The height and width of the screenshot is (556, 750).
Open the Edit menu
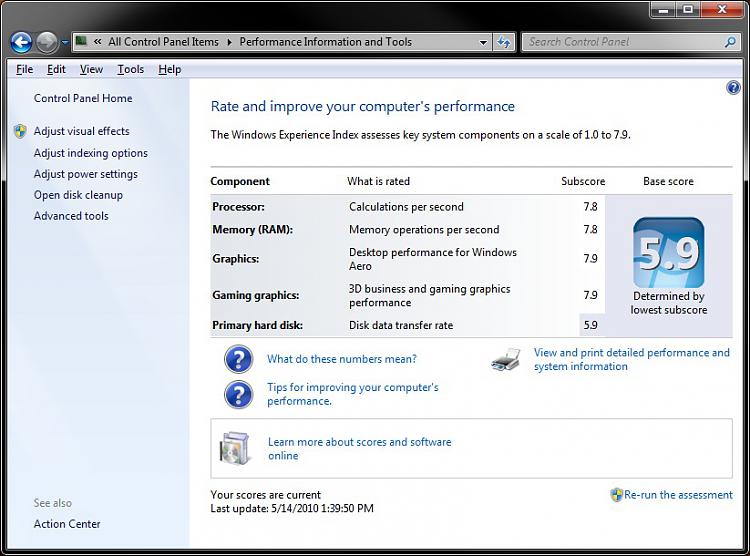pyautogui.click(x=56, y=69)
